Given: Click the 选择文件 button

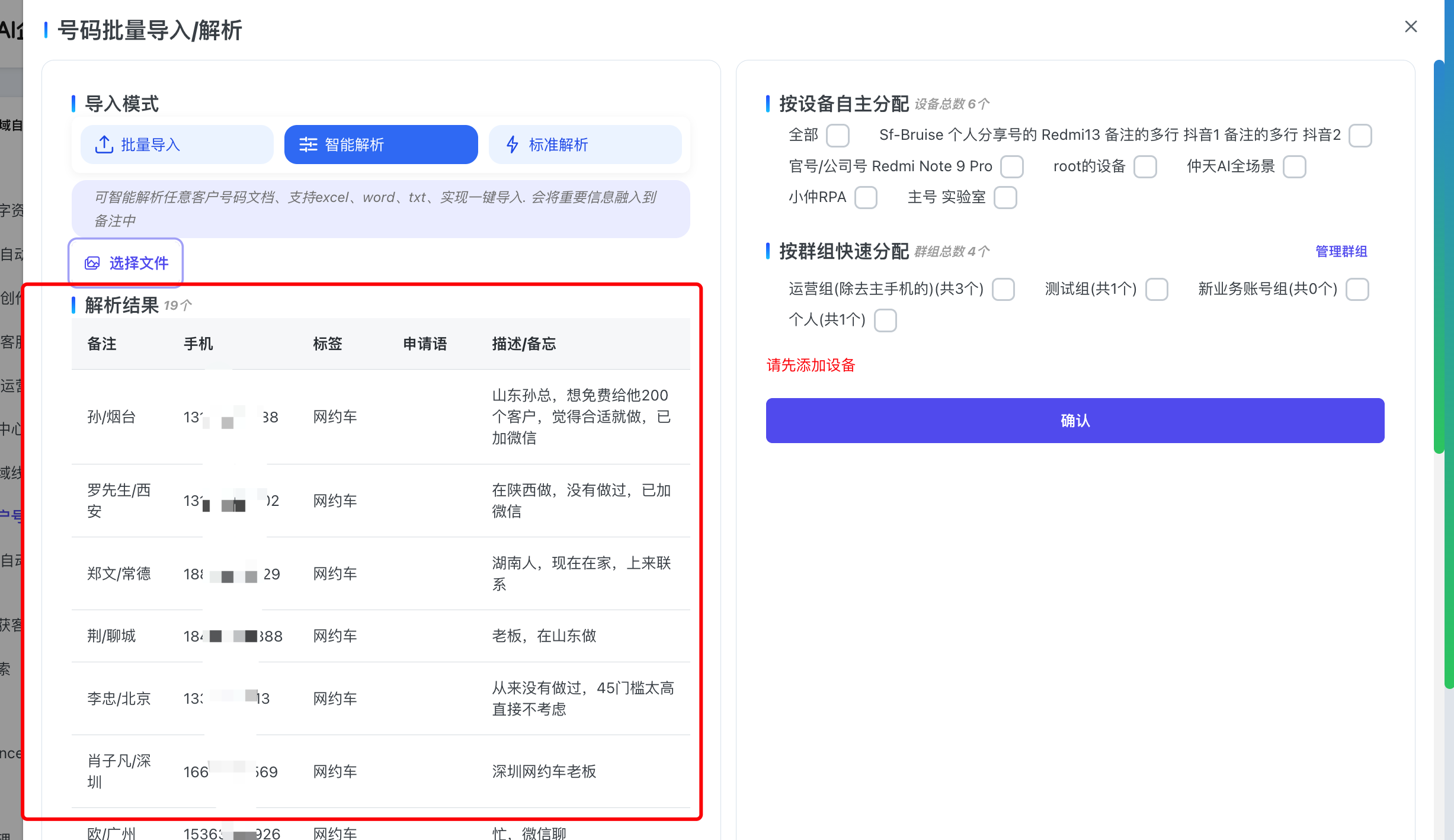Looking at the screenshot, I should point(126,263).
